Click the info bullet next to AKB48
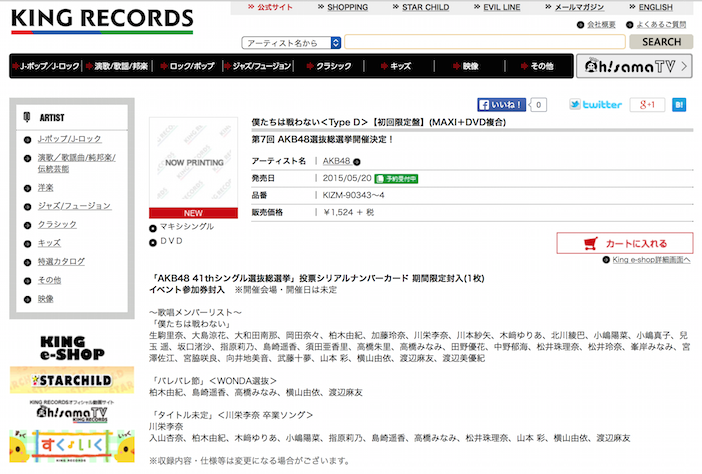Image resolution: width=702 pixels, height=474 pixels. tap(357, 162)
